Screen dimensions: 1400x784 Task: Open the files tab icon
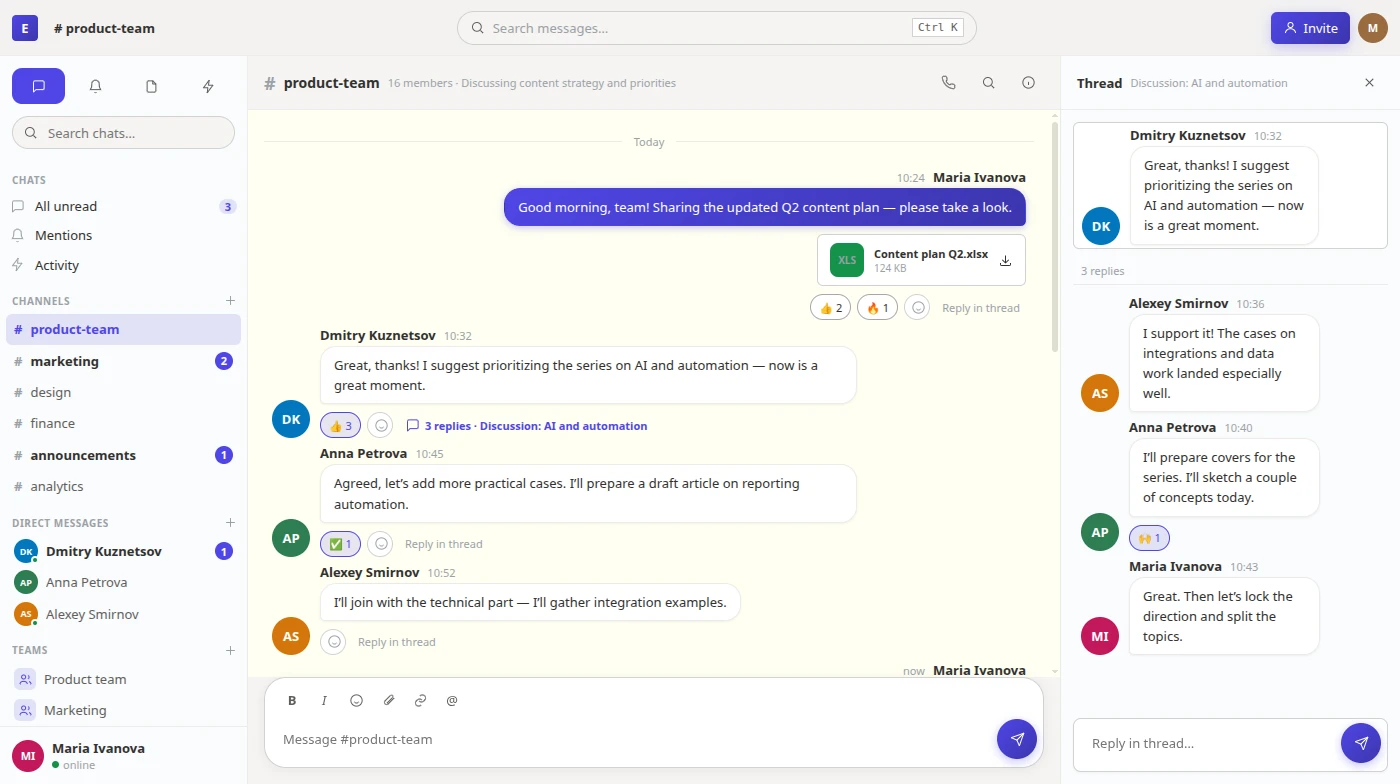pyautogui.click(x=151, y=86)
